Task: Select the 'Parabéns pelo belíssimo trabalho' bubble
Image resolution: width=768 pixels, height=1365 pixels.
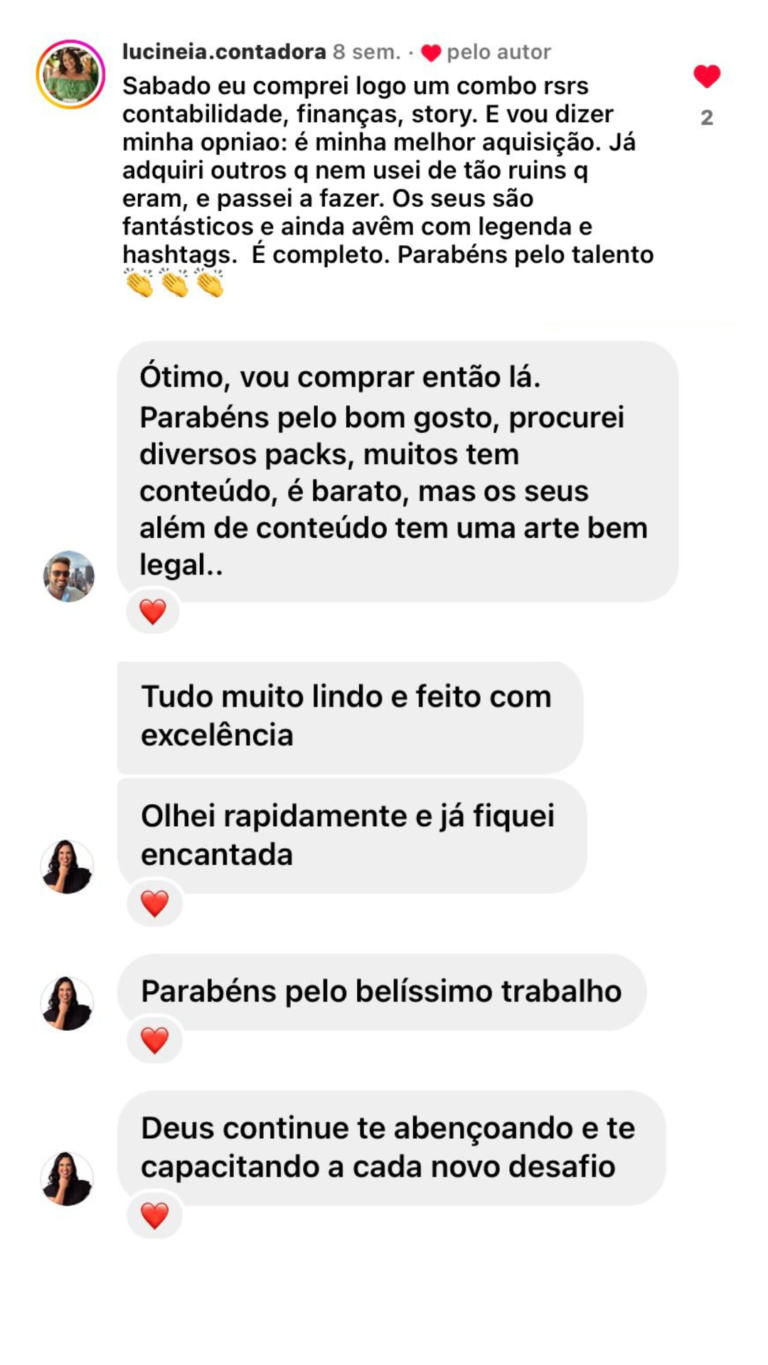Action: (x=382, y=992)
